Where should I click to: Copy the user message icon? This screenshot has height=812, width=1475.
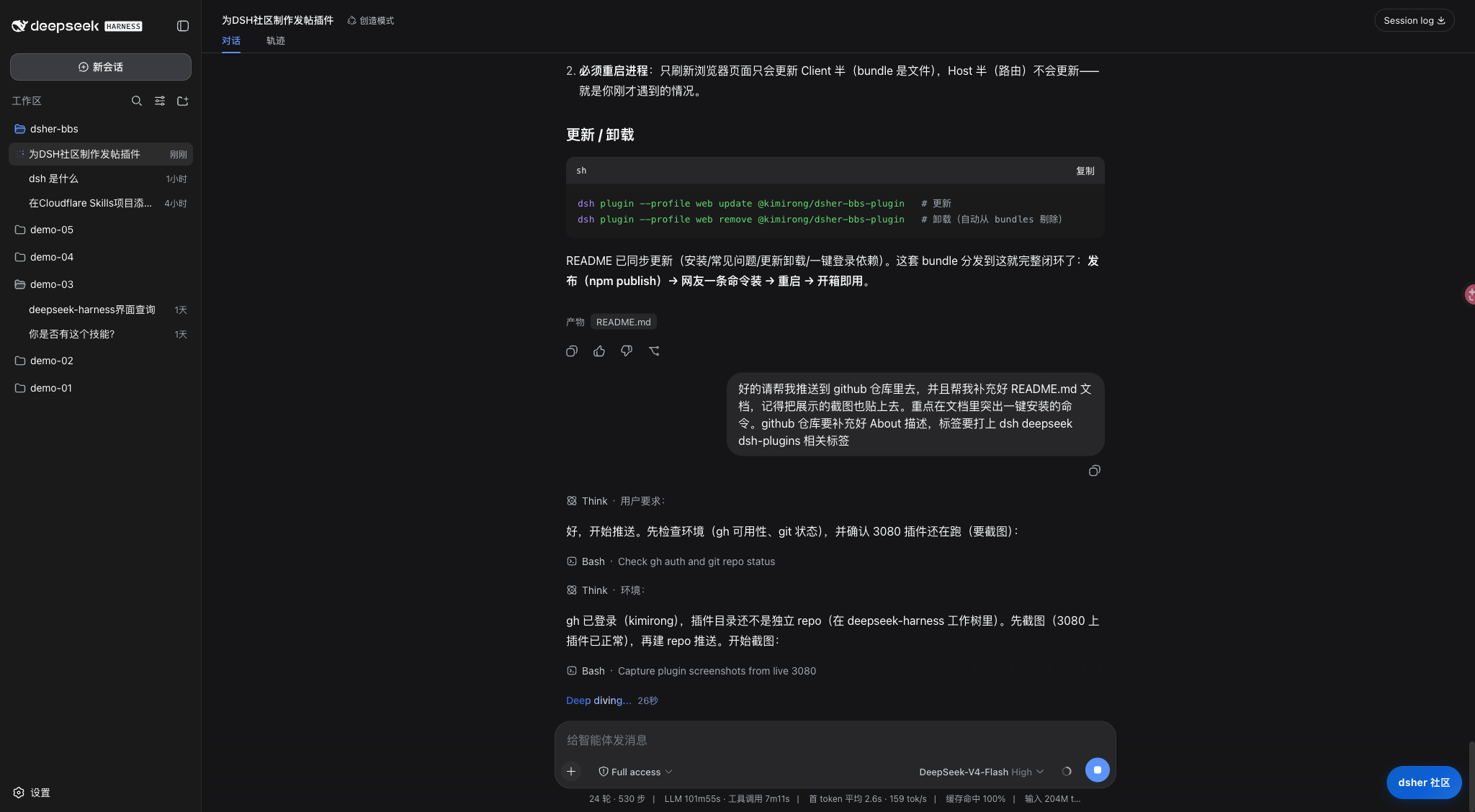point(1094,471)
